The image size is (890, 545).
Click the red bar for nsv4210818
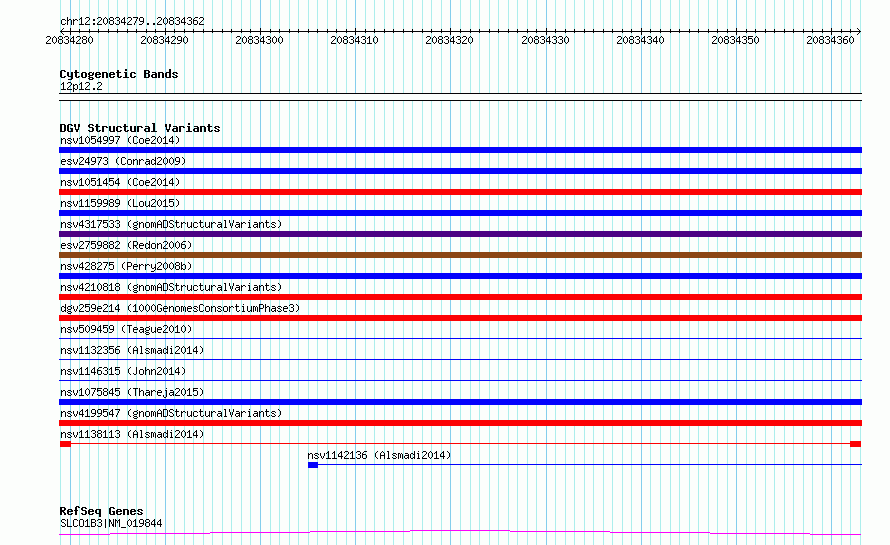[x=460, y=297]
